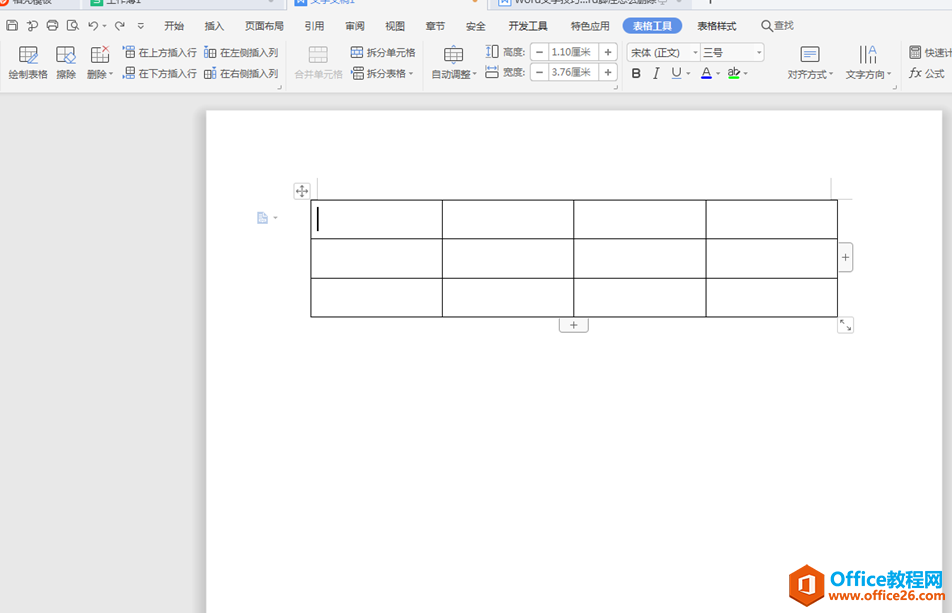Screen dimensions: 952x613
Task: Click Merge Cells (合并单元格)
Action: coord(318,63)
